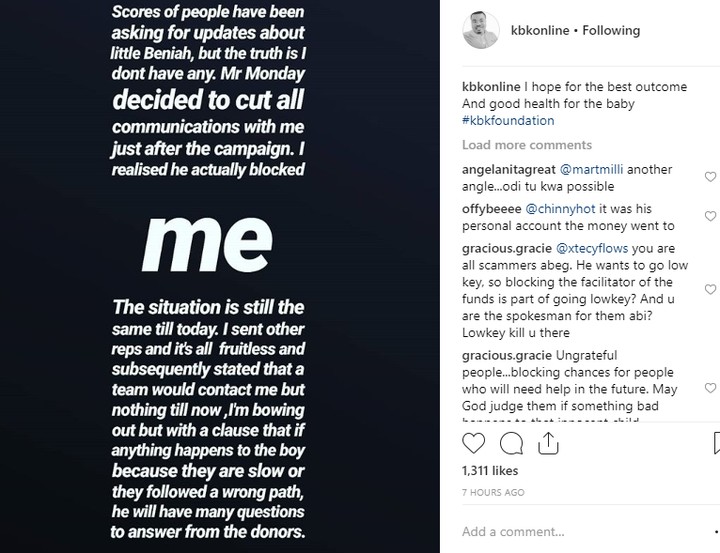Click the comment speech bubble icon

point(511,442)
